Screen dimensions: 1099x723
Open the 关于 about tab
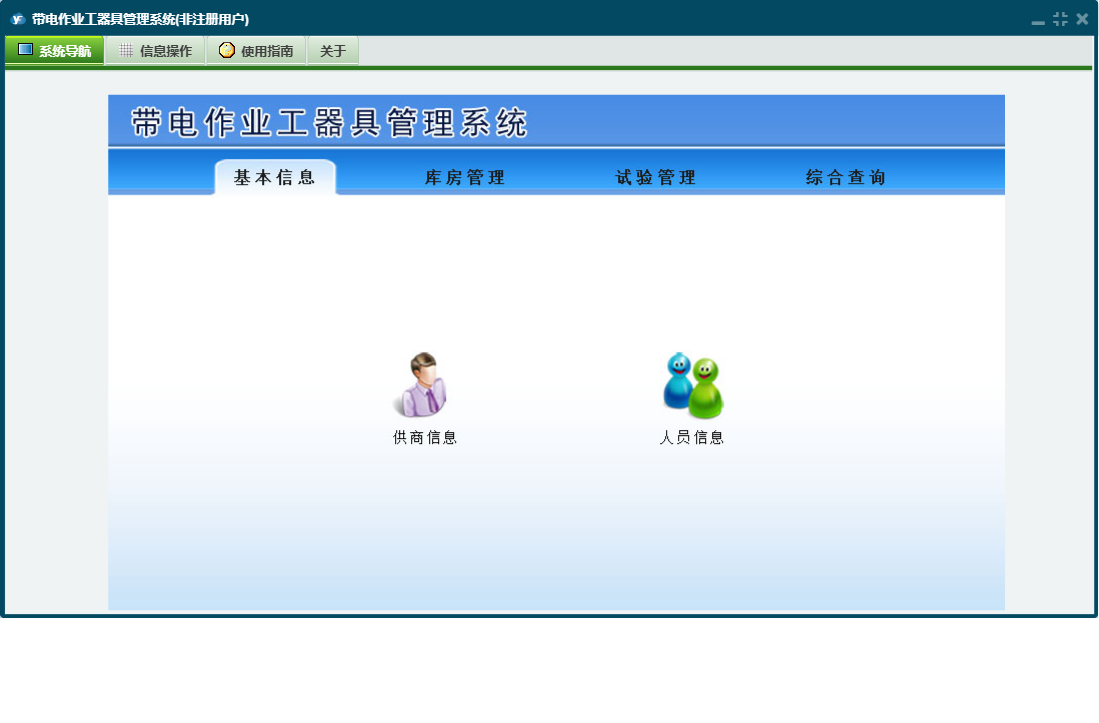(333, 50)
